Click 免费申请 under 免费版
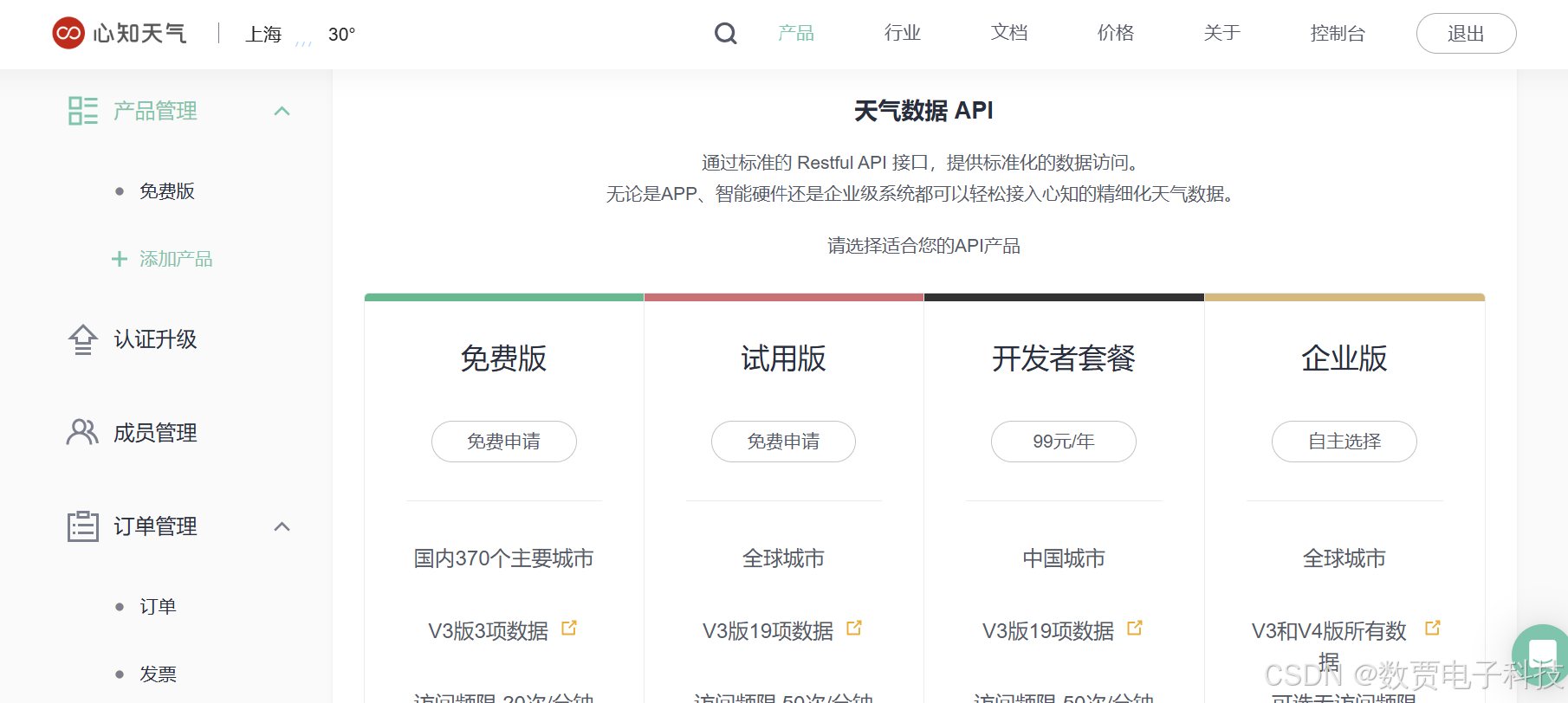The height and width of the screenshot is (703, 1568). click(504, 442)
